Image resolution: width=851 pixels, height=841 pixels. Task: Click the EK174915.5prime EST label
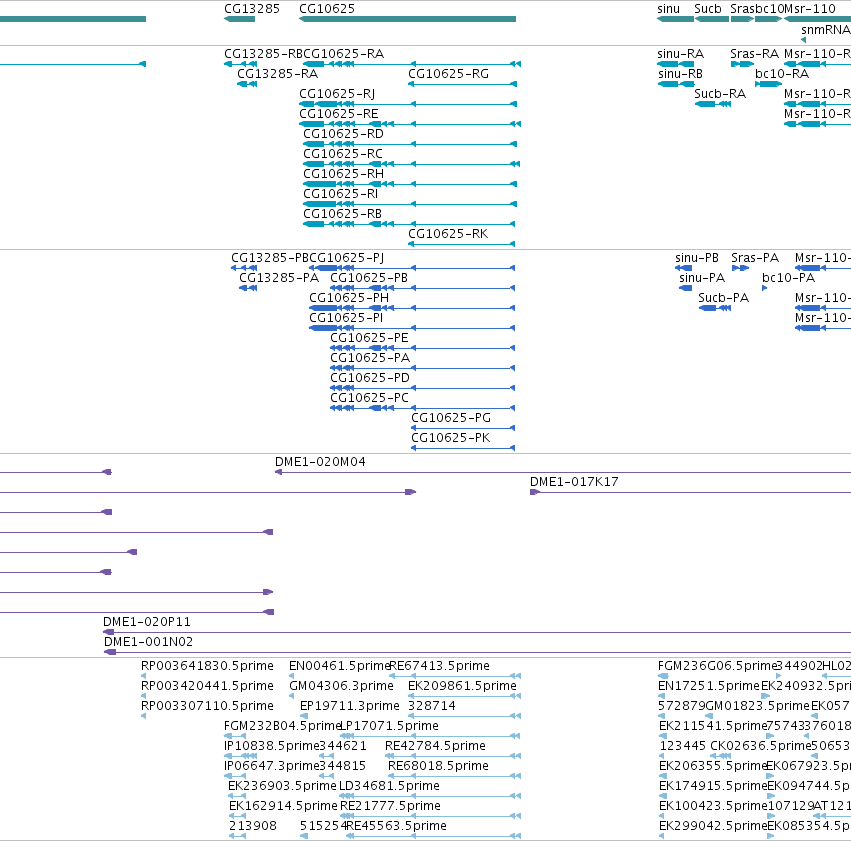tap(712, 786)
